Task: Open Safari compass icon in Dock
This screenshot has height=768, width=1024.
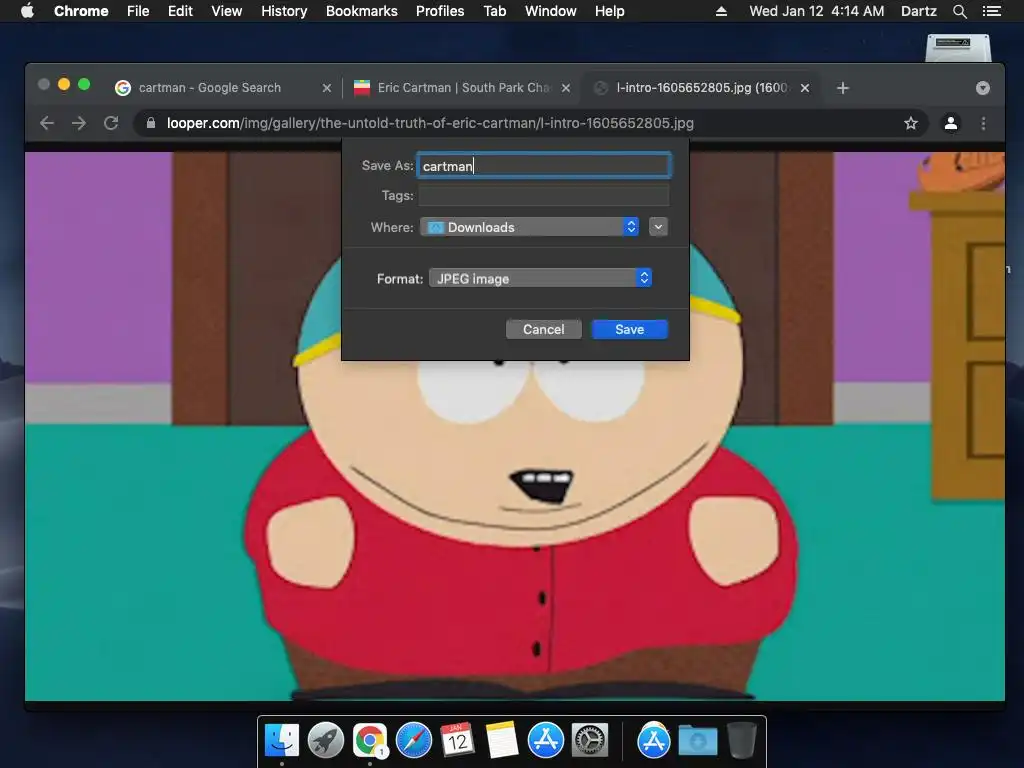Action: (413, 741)
